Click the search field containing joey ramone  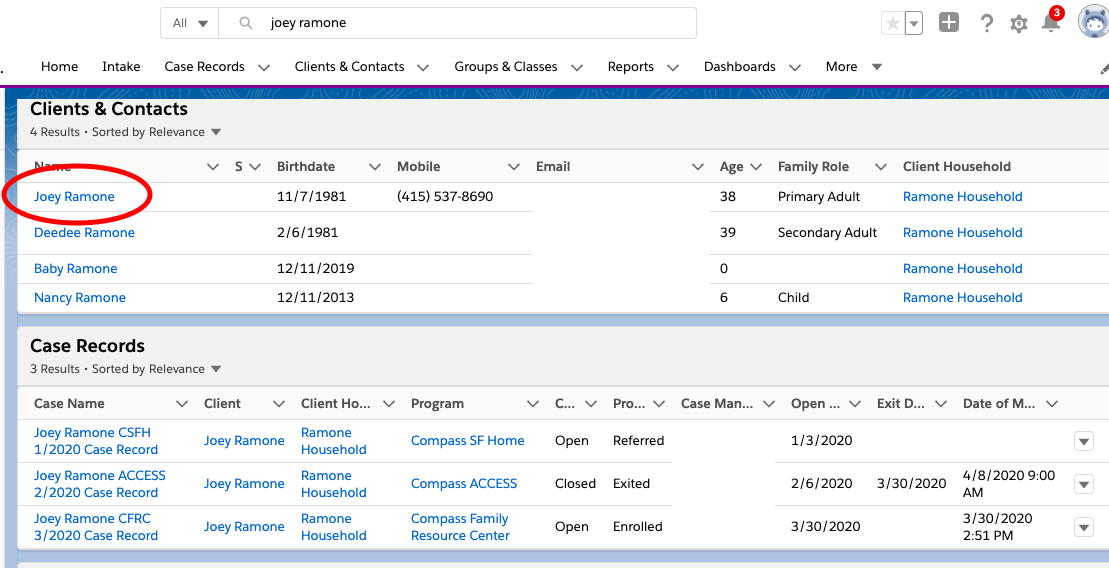coord(470,23)
